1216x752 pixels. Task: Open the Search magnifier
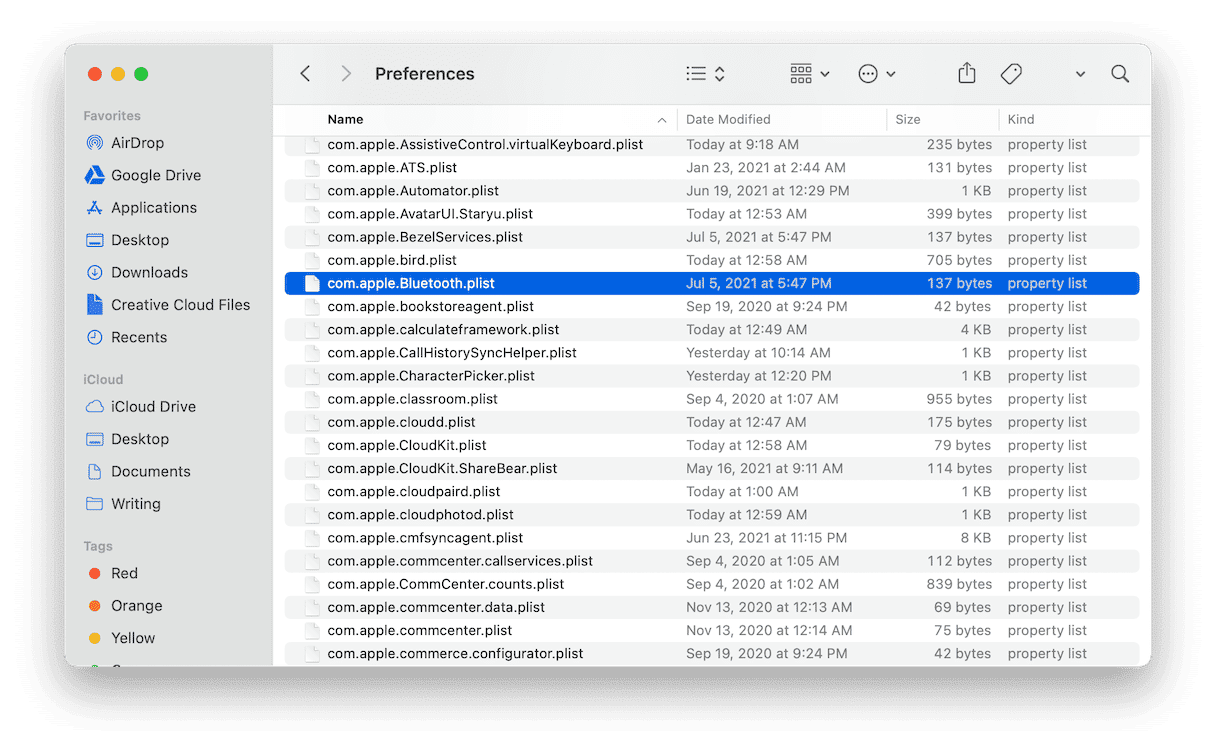1120,74
